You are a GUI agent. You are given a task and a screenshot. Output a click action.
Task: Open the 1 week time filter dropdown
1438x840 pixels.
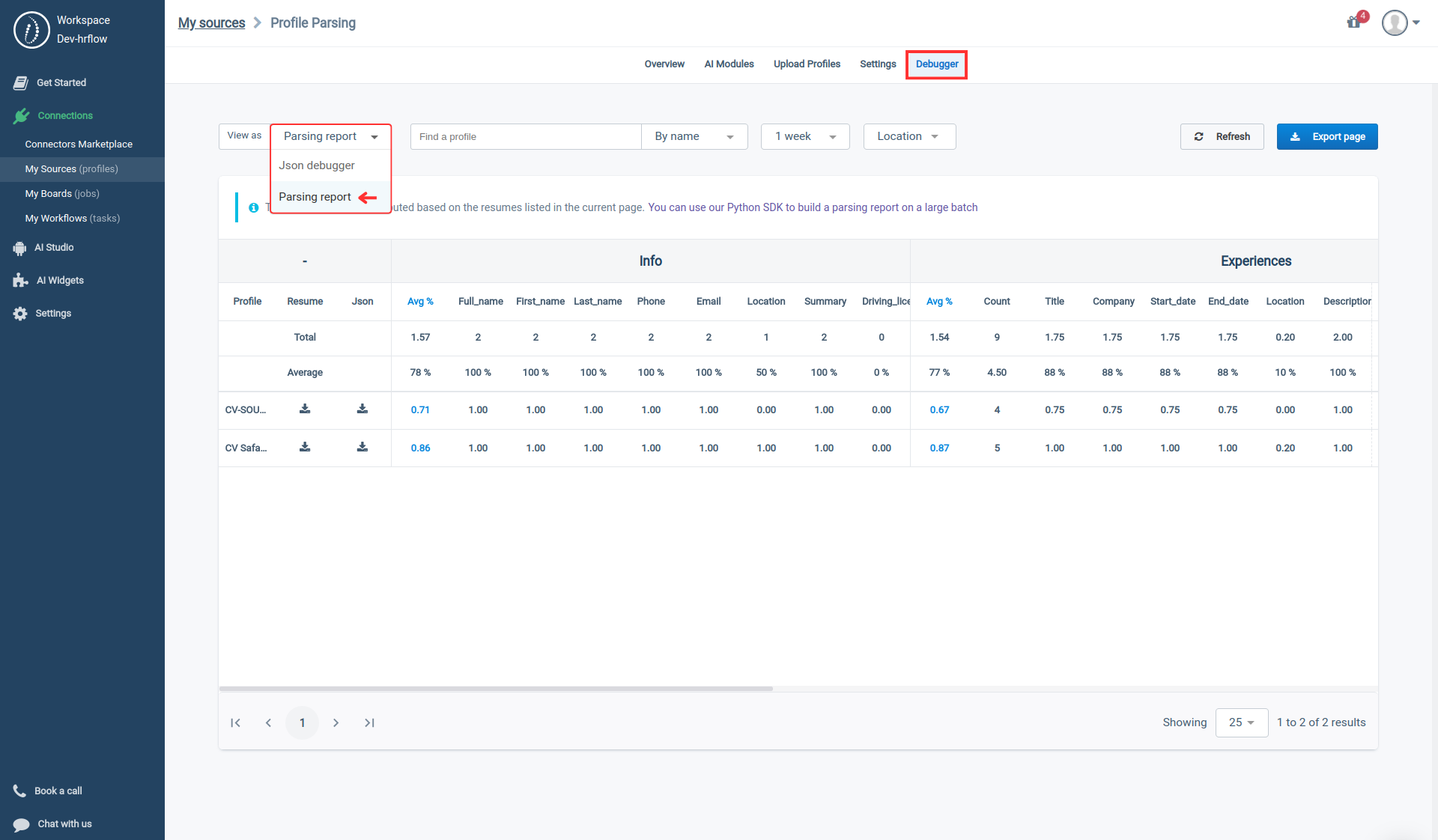804,136
